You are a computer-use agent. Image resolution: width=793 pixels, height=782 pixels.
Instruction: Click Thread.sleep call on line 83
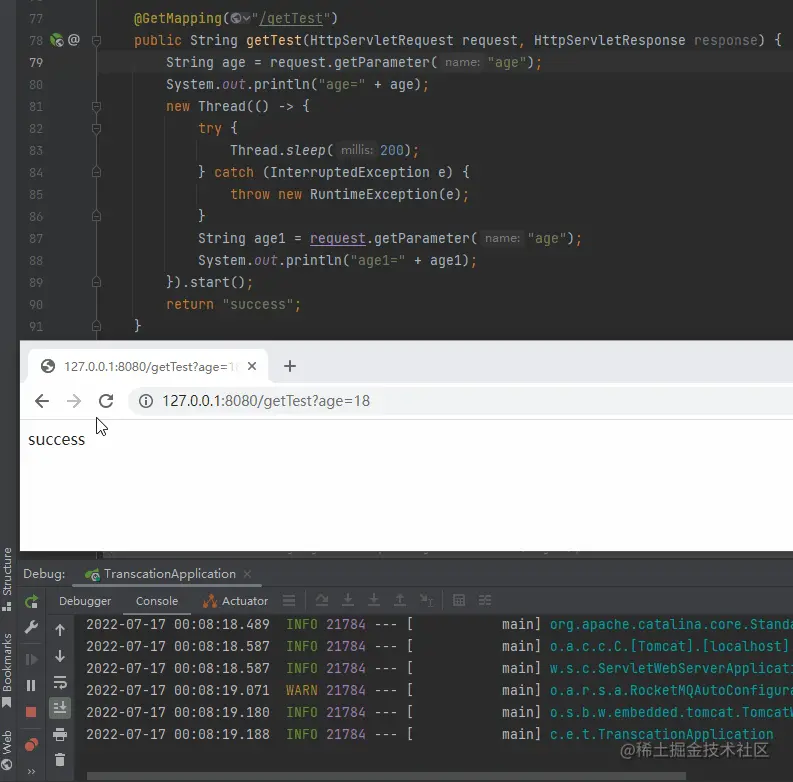click(324, 150)
